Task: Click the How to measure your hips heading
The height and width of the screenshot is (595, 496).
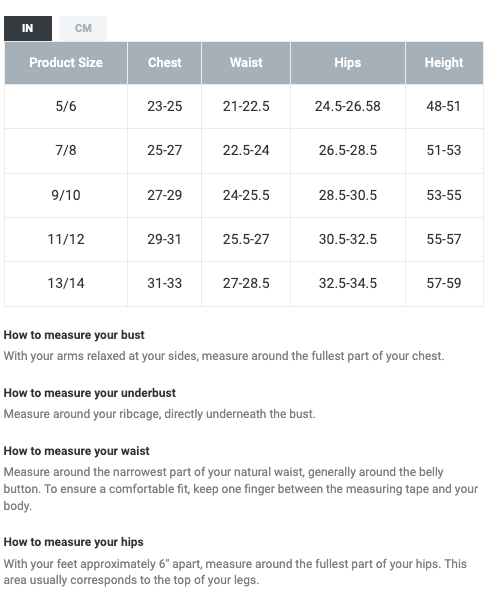Action: click(74, 542)
